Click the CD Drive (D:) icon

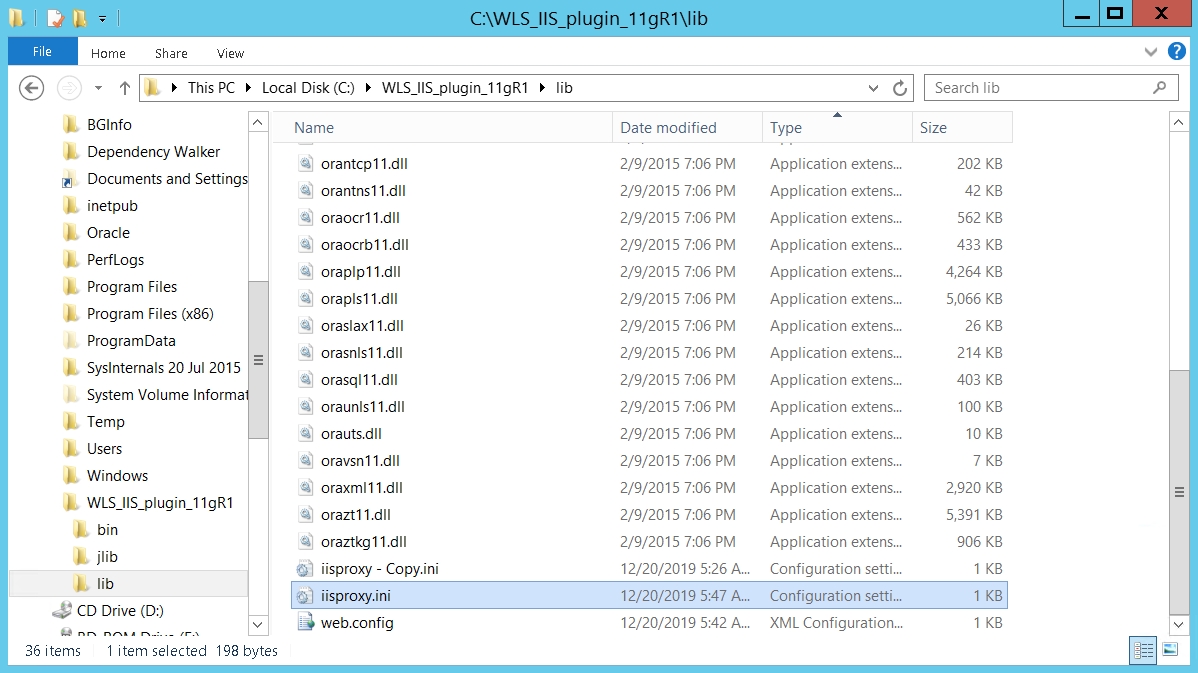pyautogui.click(x=62, y=611)
